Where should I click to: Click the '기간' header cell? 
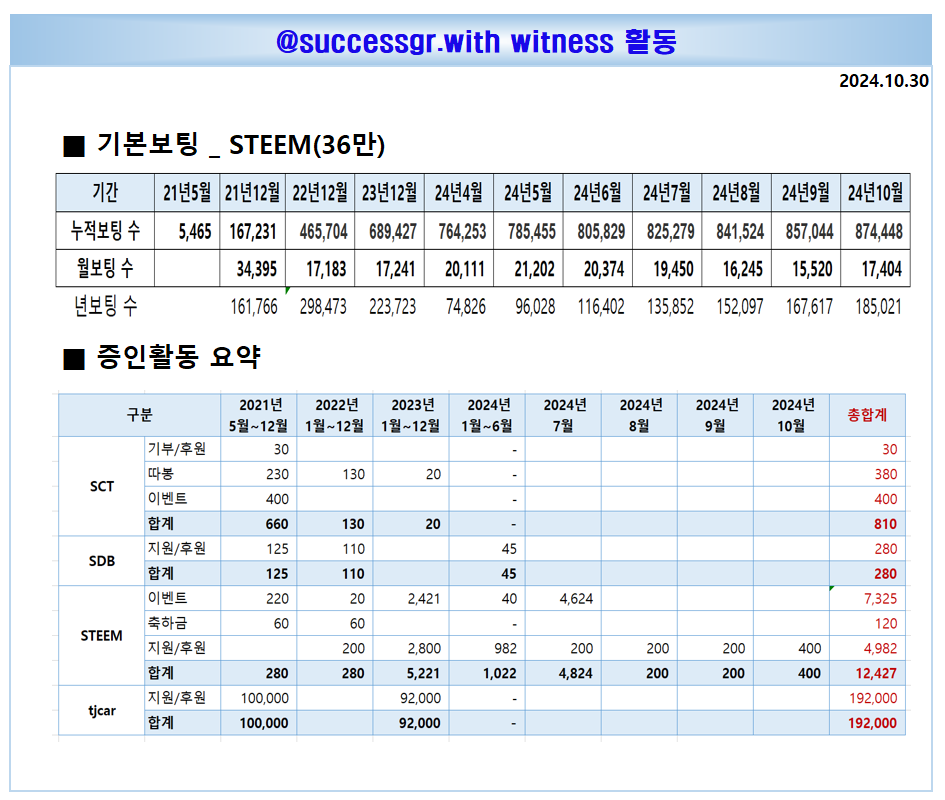(x=105, y=193)
